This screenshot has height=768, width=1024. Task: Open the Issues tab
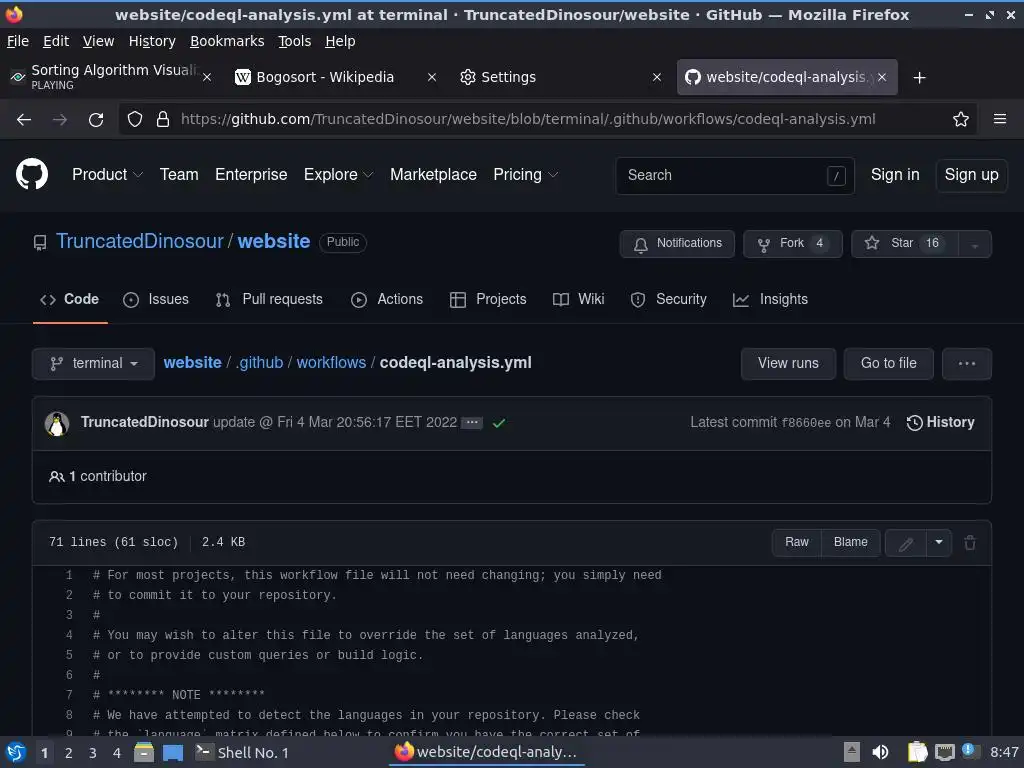(x=156, y=299)
